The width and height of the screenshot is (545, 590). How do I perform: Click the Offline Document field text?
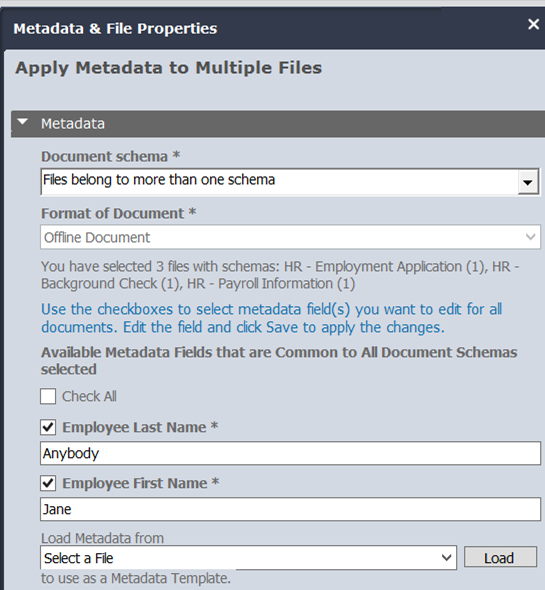point(97,237)
